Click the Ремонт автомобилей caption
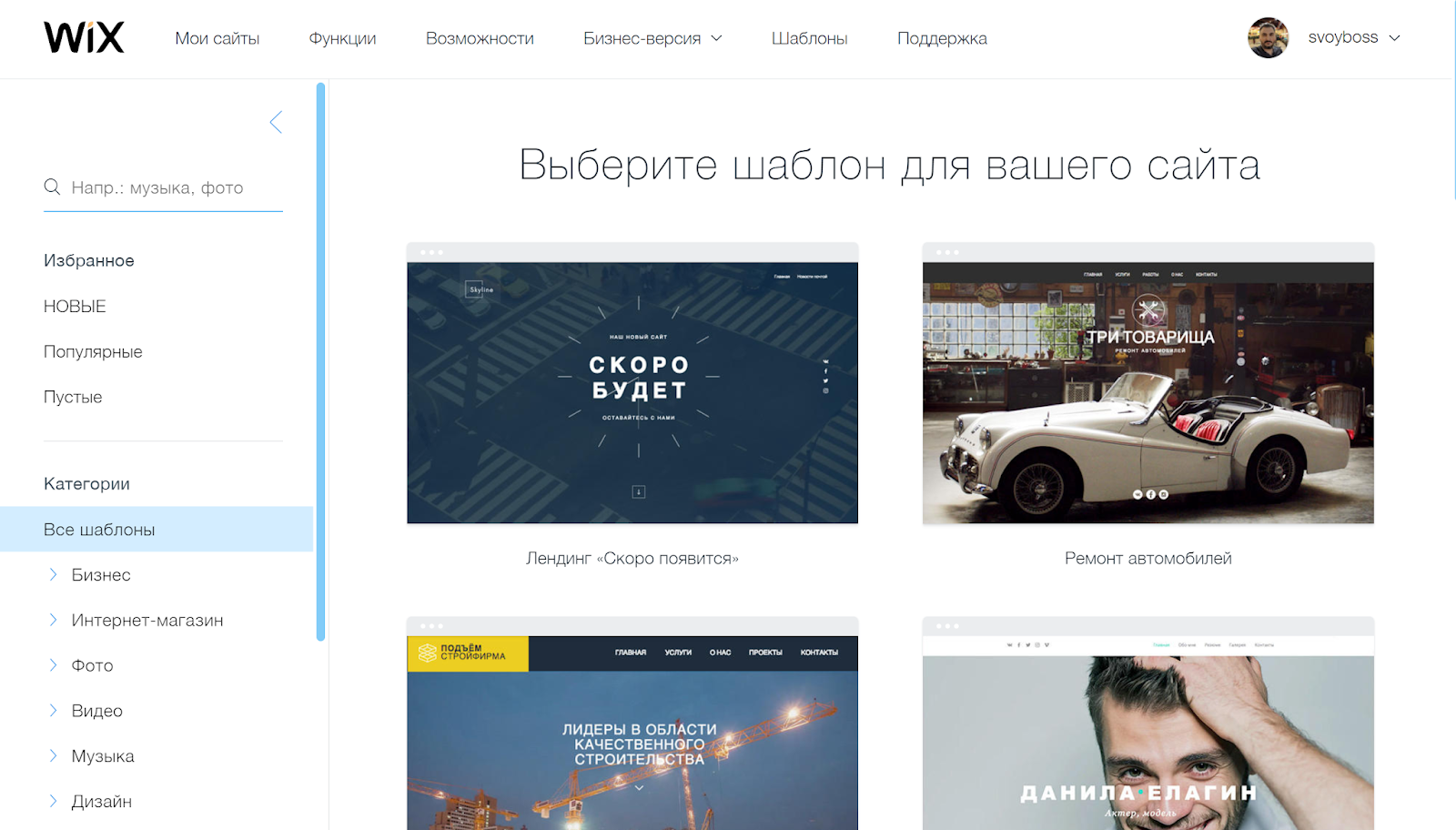 click(x=1148, y=558)
